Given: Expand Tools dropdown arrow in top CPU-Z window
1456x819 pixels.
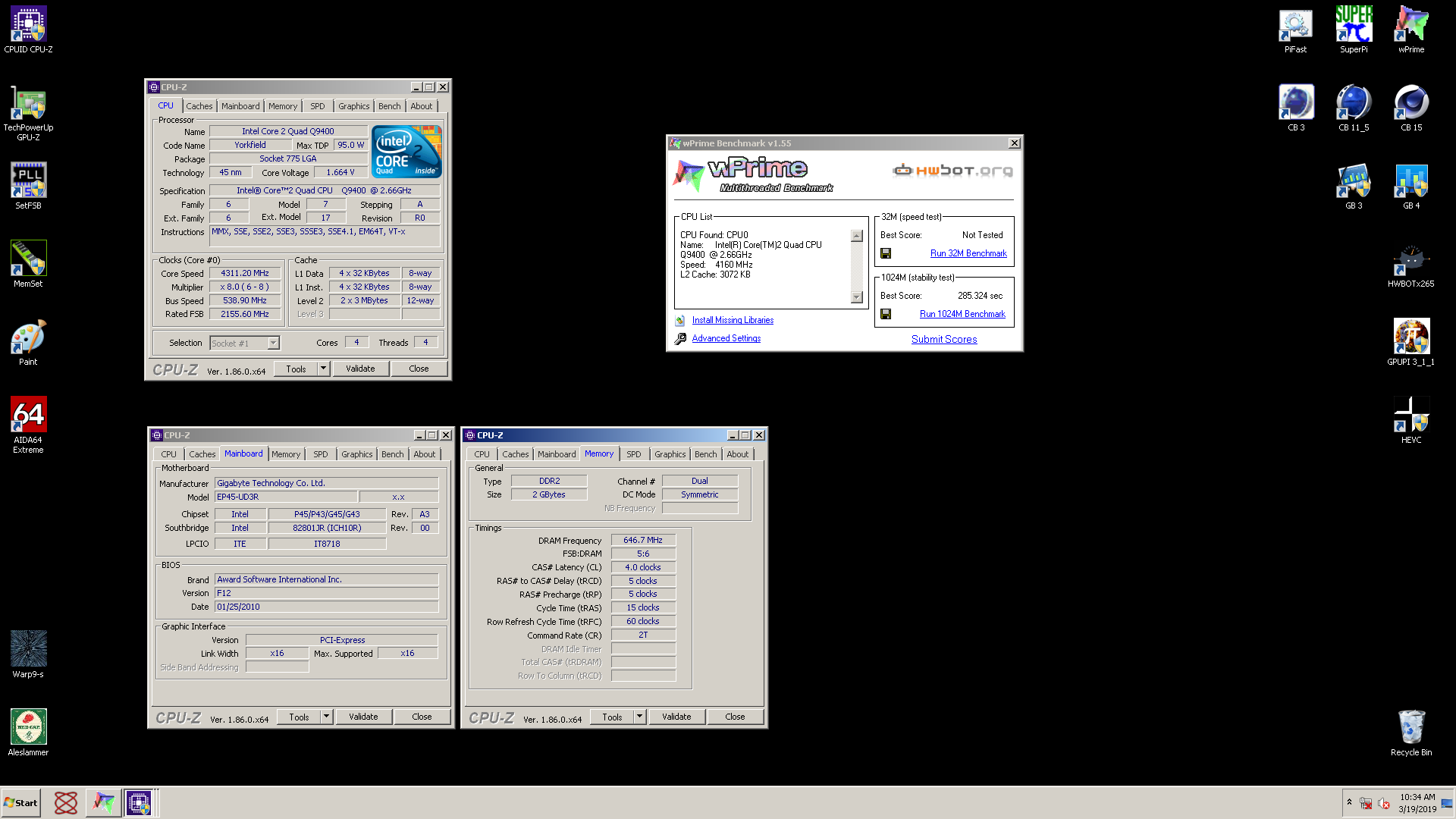Looking at the screenshot, I should coord(323,369).
